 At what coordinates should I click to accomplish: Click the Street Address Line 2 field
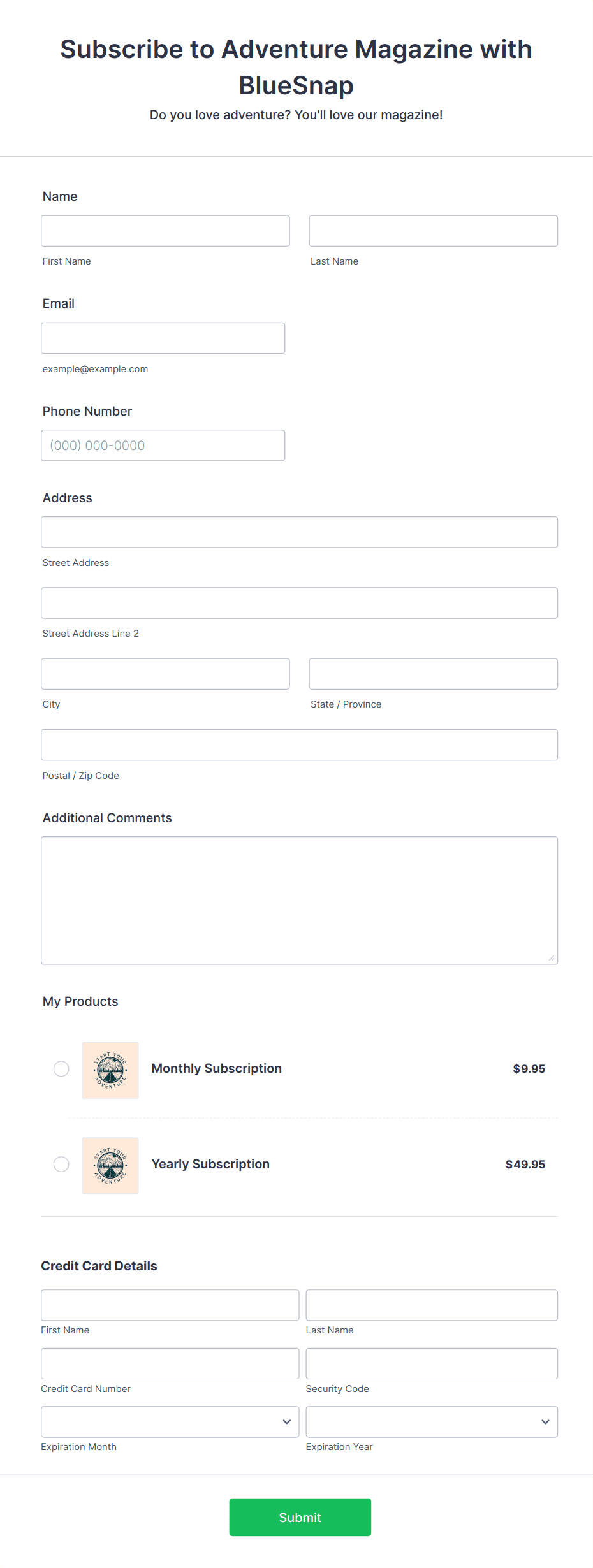click(299, 602)
